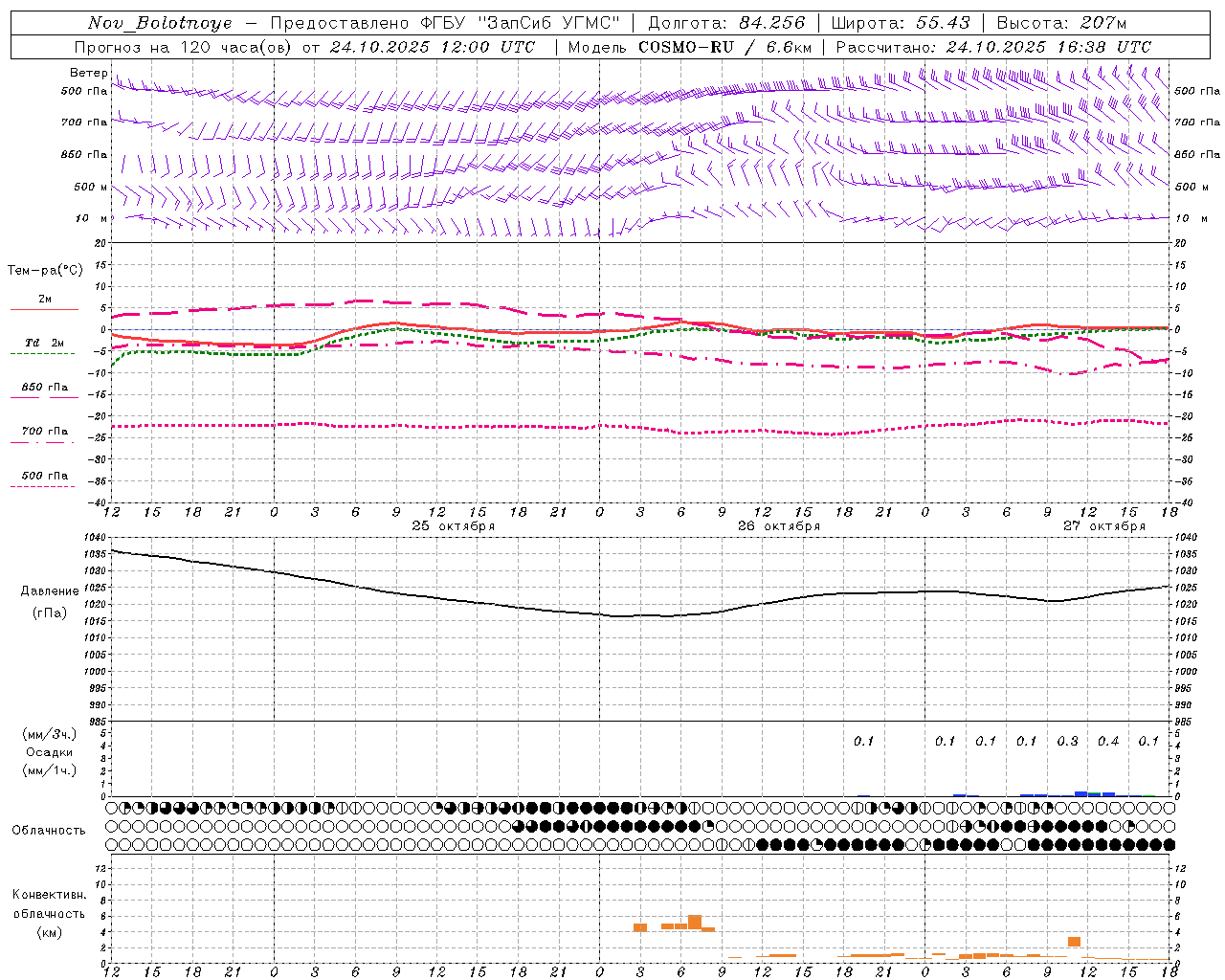Click the 0.4 precipitation amount value
Screen dimensions: 1225x980
[1108, 742]
